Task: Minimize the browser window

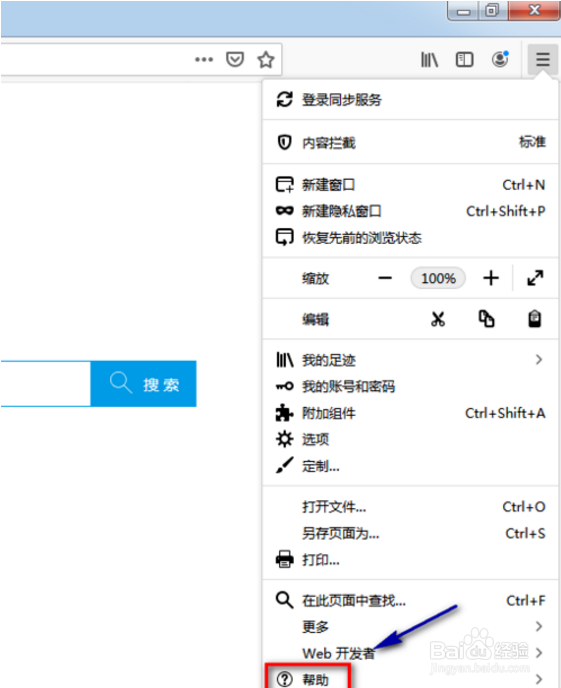Action: 463,11
